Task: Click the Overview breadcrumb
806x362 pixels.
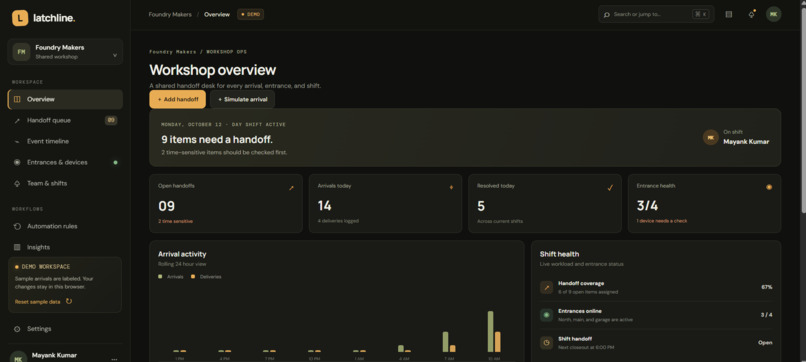Action: click(x=217, y=14)
